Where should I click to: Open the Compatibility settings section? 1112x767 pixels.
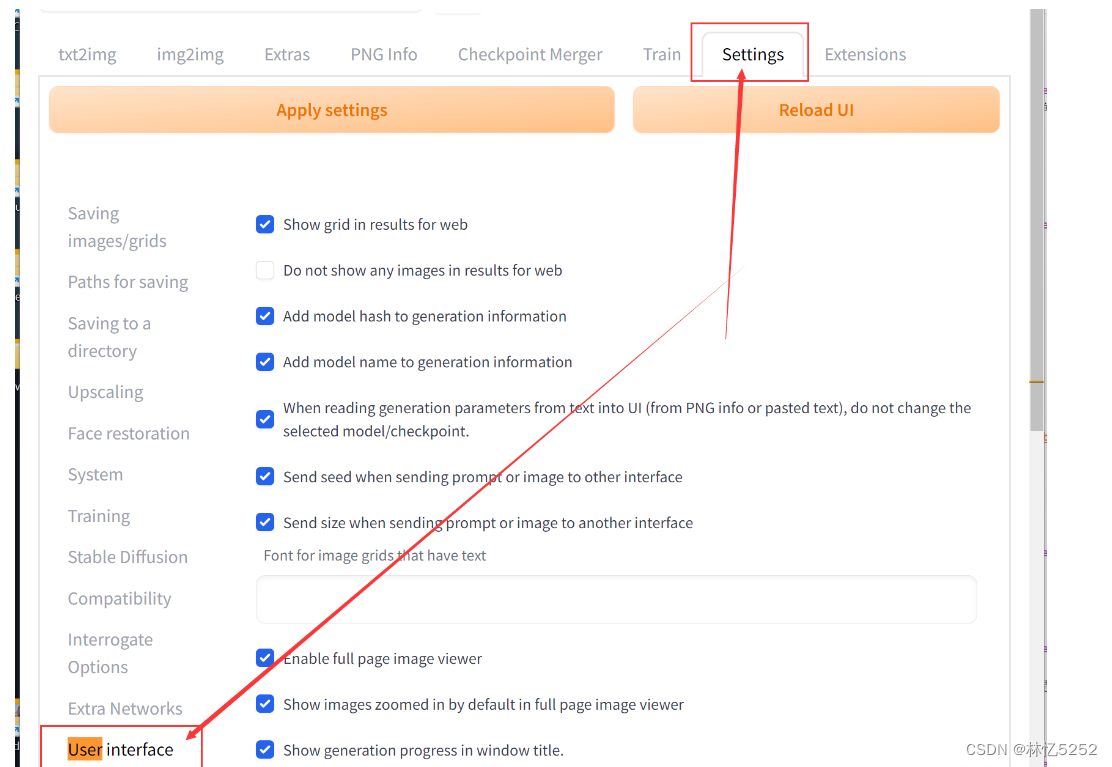119,598
